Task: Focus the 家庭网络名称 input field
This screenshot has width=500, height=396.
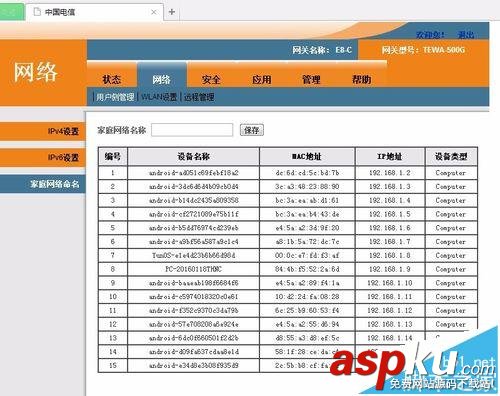Action: click(x=192, y=130)
